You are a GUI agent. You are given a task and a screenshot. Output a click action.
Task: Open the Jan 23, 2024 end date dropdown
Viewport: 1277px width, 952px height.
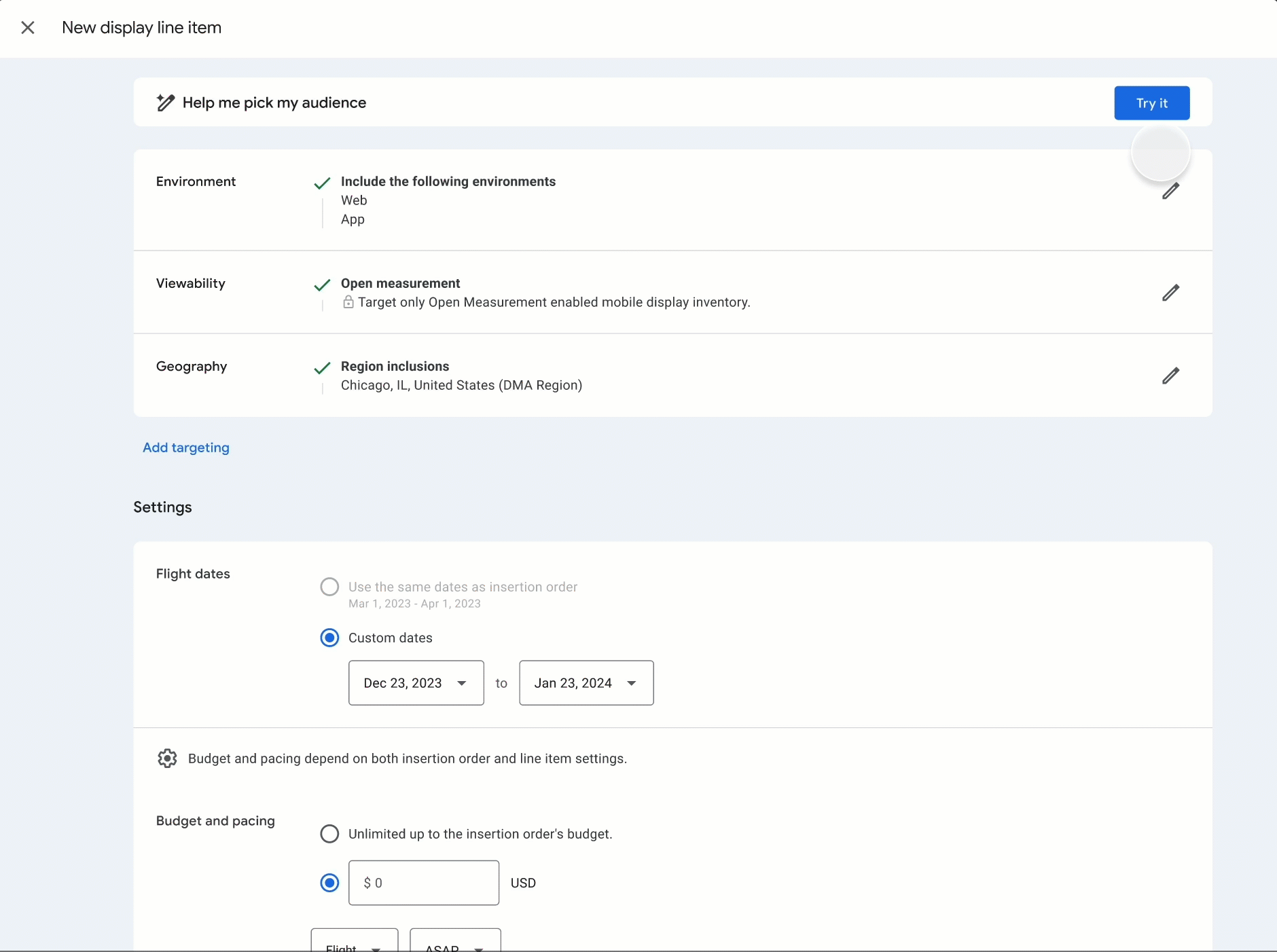tap(585, 682)
